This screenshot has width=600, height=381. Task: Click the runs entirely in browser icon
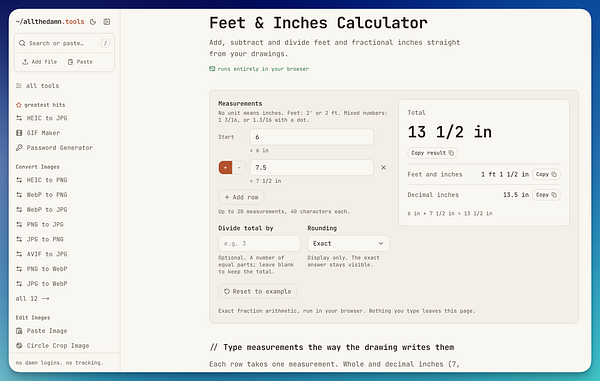click(x=212, y=69)
